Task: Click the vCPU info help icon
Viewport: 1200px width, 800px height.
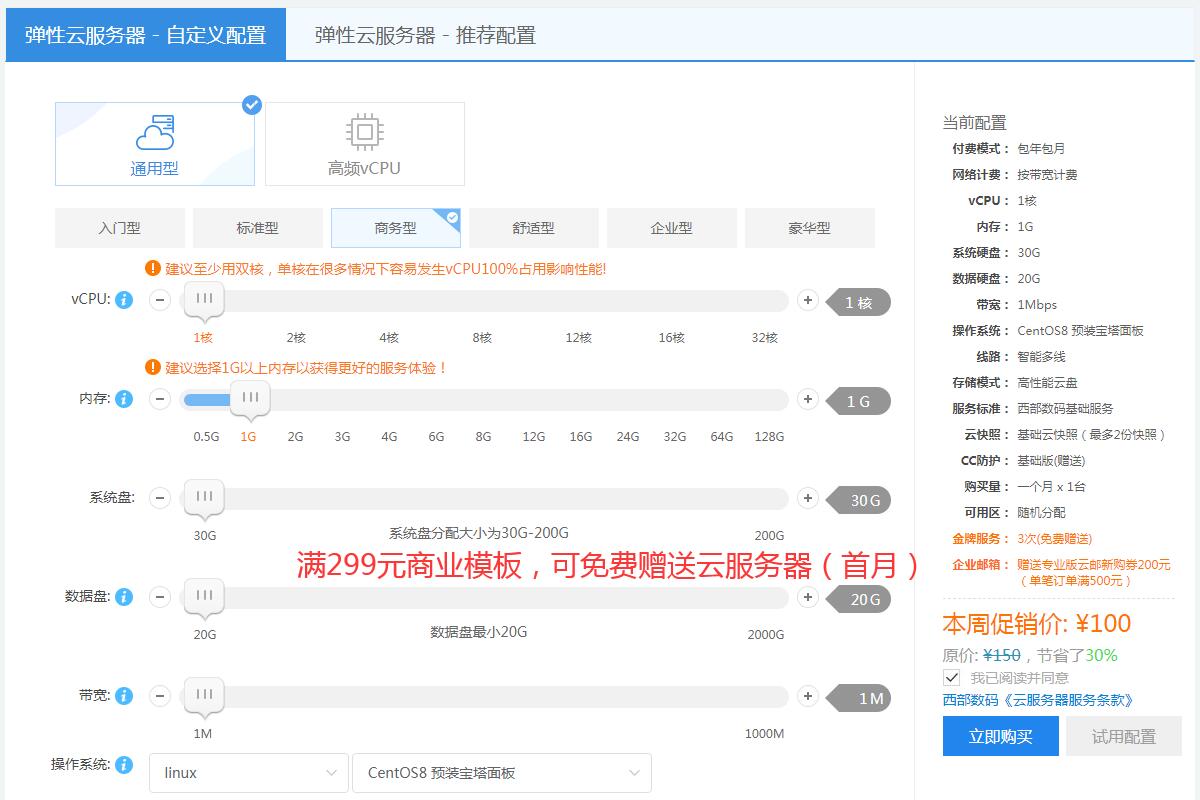Action: [x=124, y=300]
